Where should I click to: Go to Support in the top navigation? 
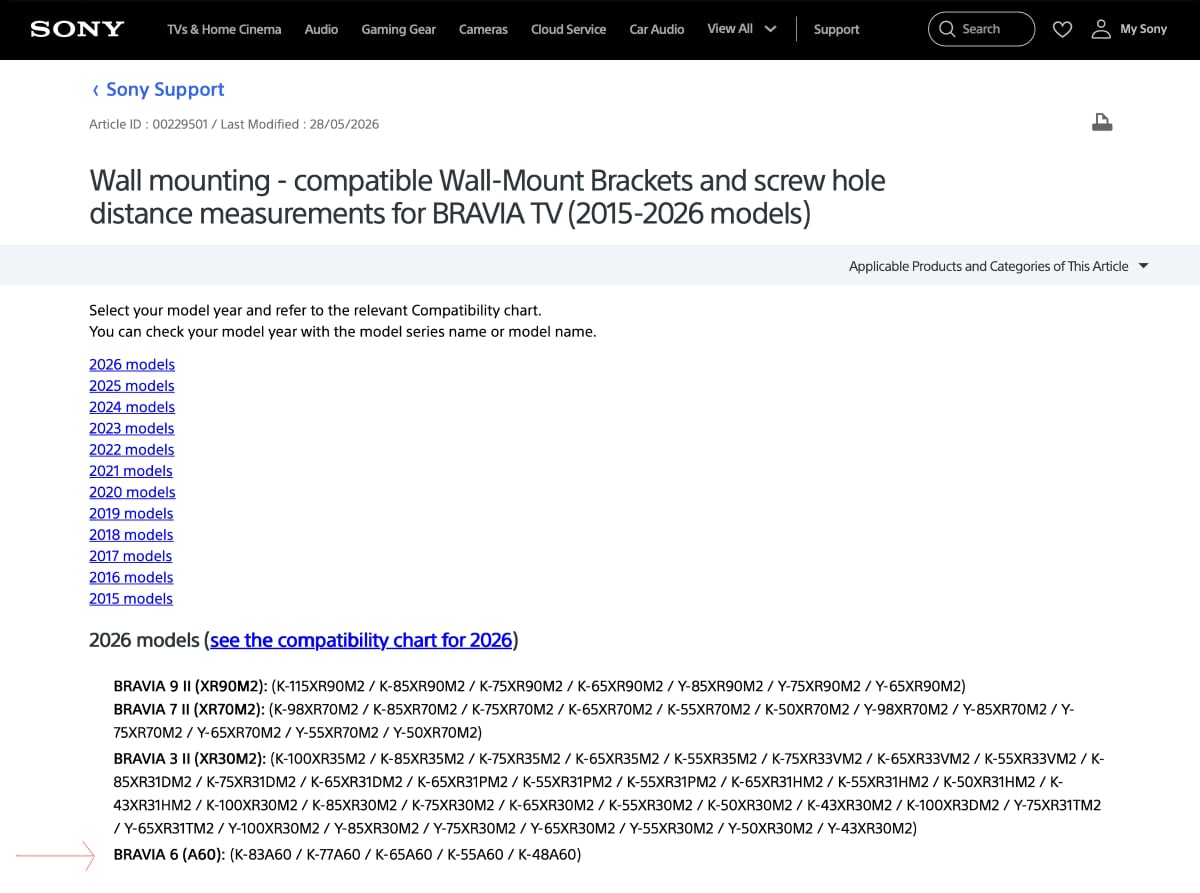(836, 29)
